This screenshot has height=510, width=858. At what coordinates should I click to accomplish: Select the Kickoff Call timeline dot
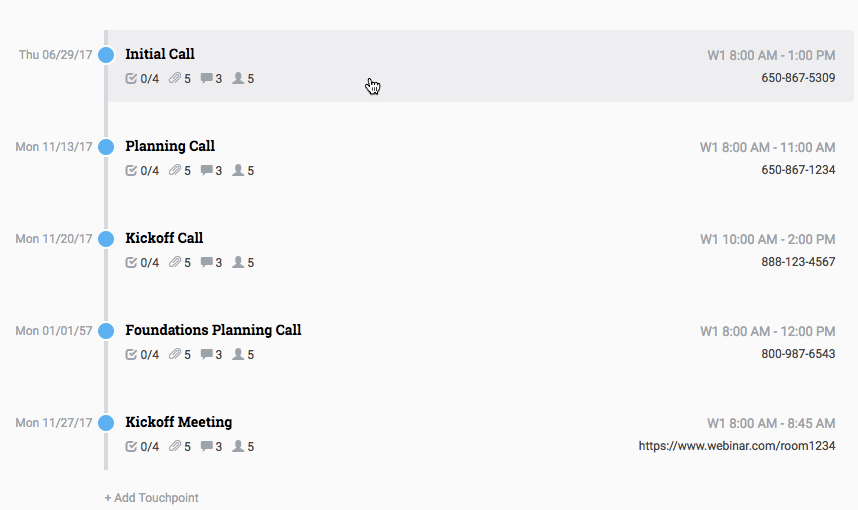(106, 239)
